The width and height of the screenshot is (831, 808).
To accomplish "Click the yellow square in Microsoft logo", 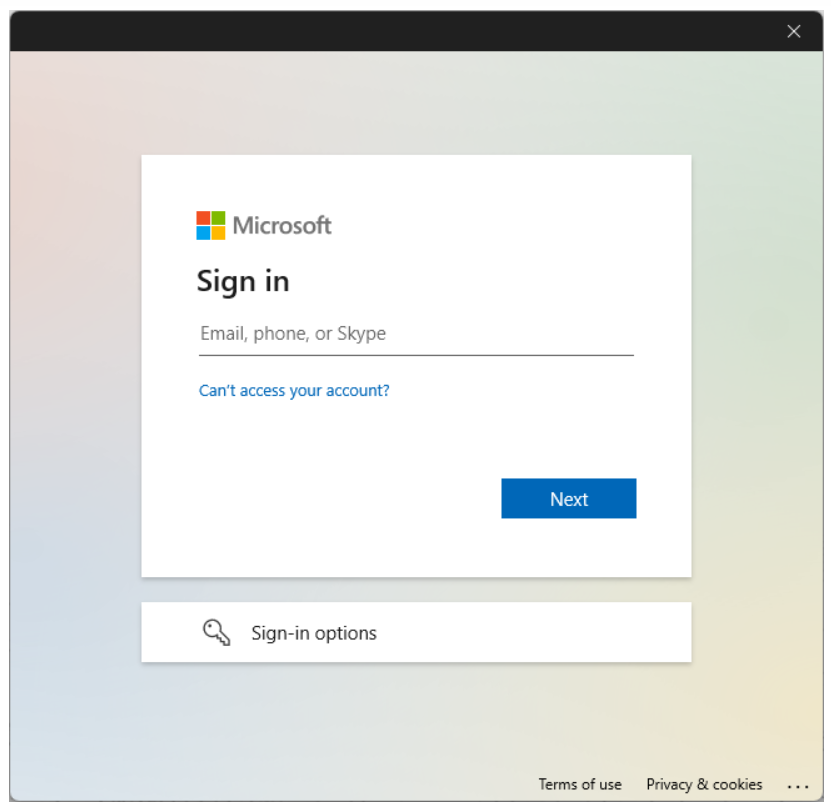I will (x=218, y=233).
